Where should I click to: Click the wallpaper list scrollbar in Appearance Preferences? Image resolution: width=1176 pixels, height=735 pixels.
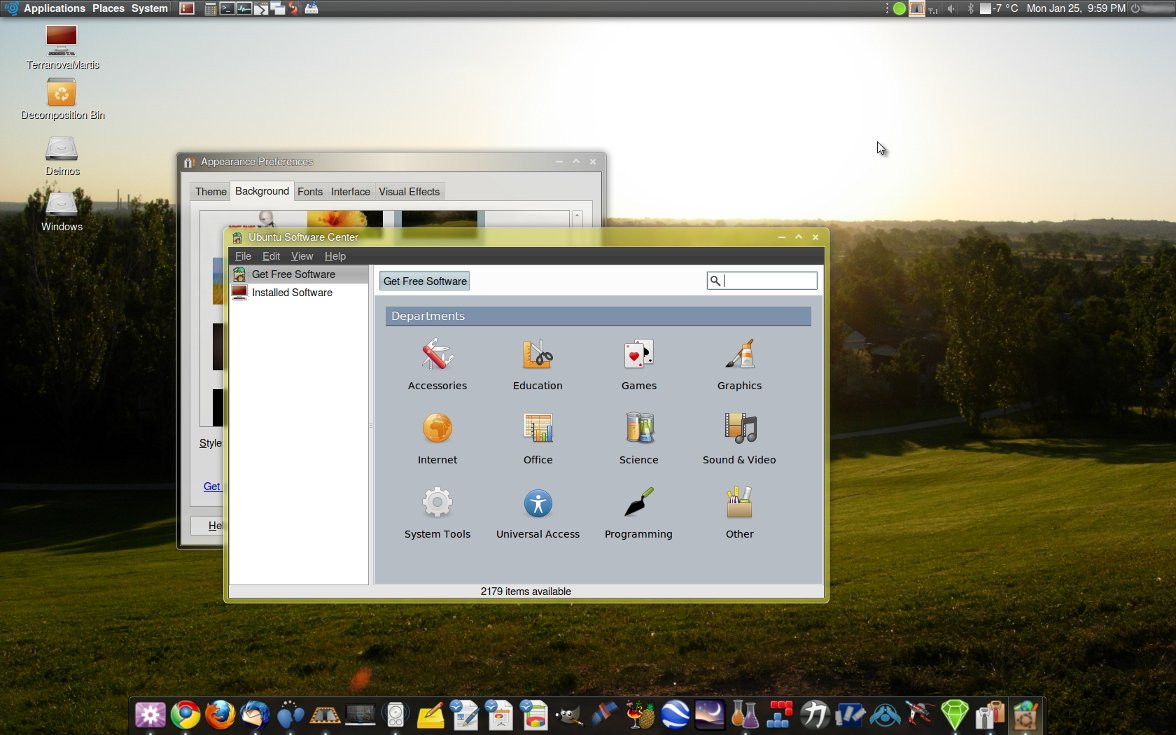tap(577, 219)
